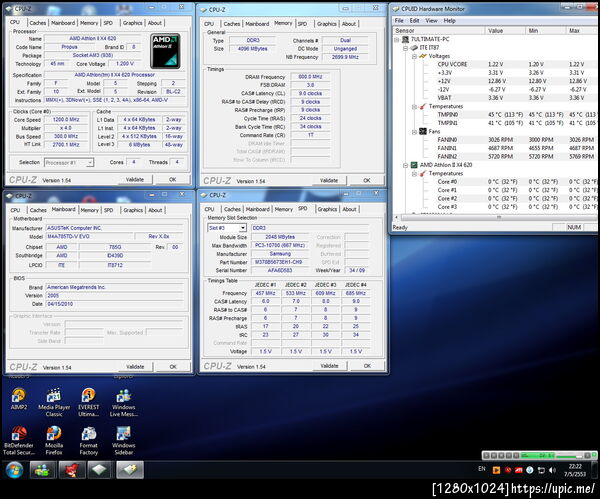Switch to Graphics tab in the Memory CPU-Z window
The width and height of the screenshot is (600, 499).
[x=326, y=24]
